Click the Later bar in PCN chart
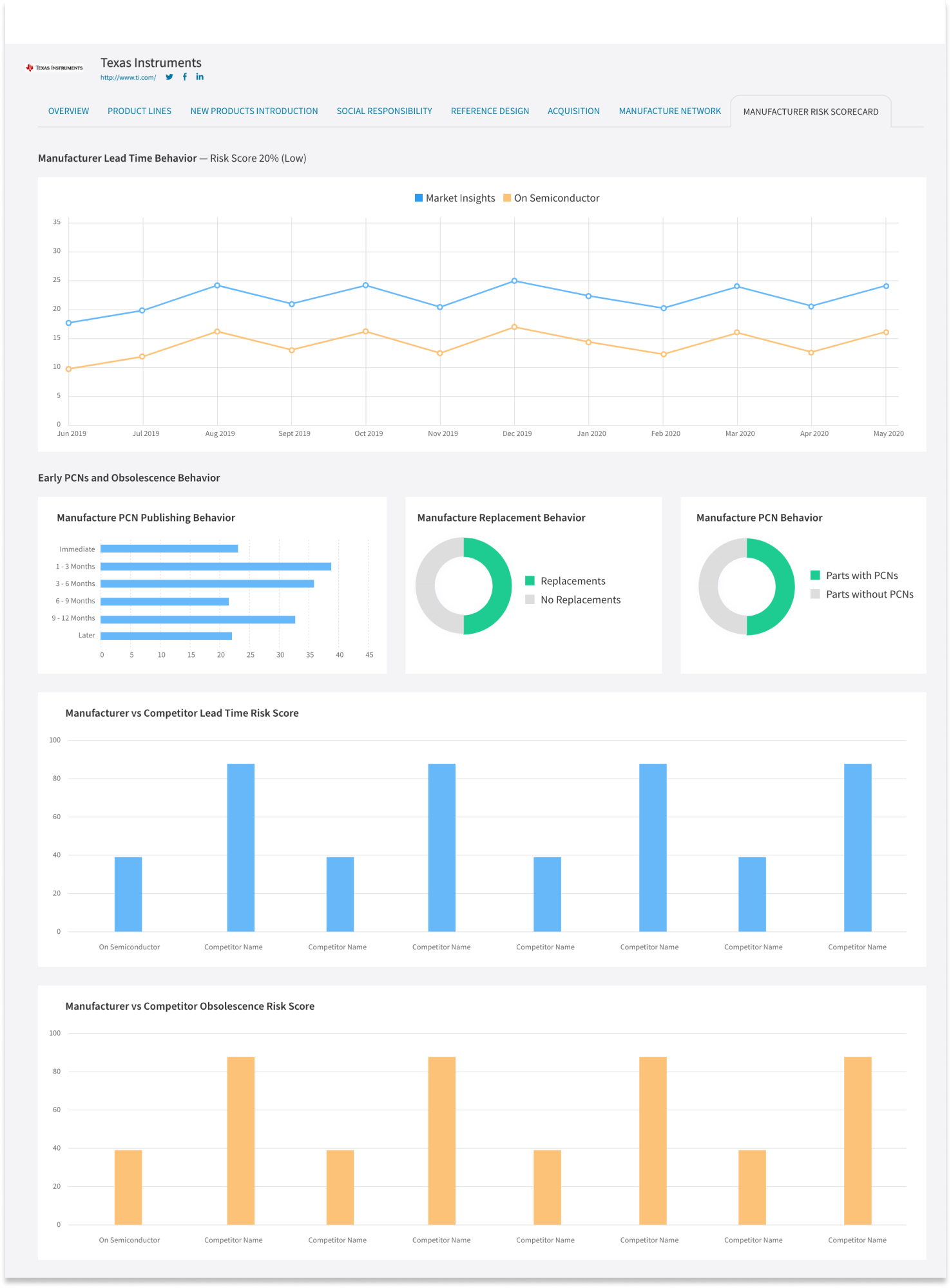The height and width of the screenshot is (1288, 951). click(x=166, y=636)
